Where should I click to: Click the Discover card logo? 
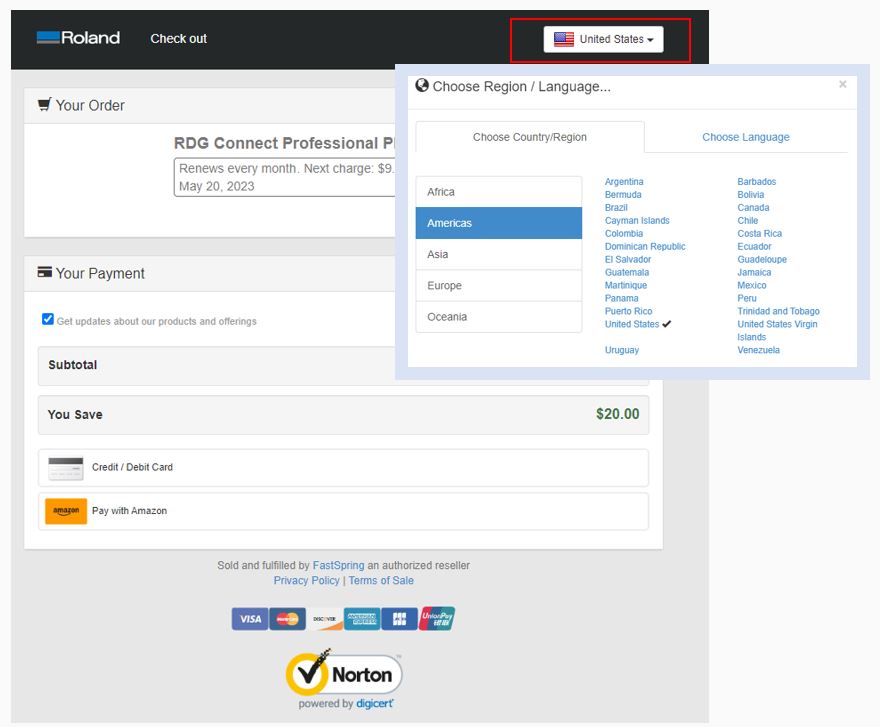pos(324,619)
